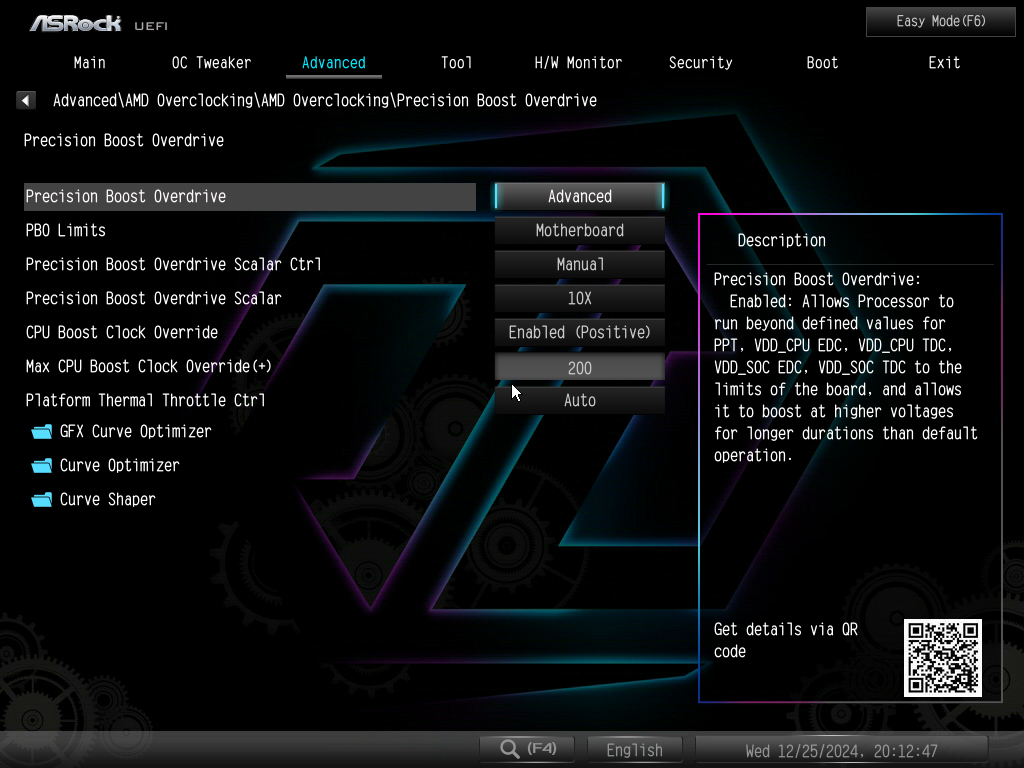
Task: Select the PBO Limits row label
Action: 65,231
